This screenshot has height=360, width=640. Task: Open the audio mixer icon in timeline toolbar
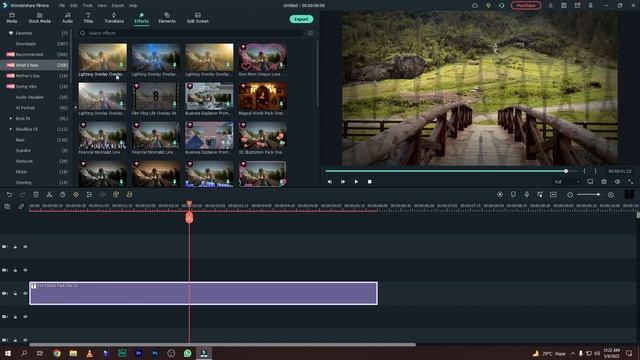pos(540,195)
